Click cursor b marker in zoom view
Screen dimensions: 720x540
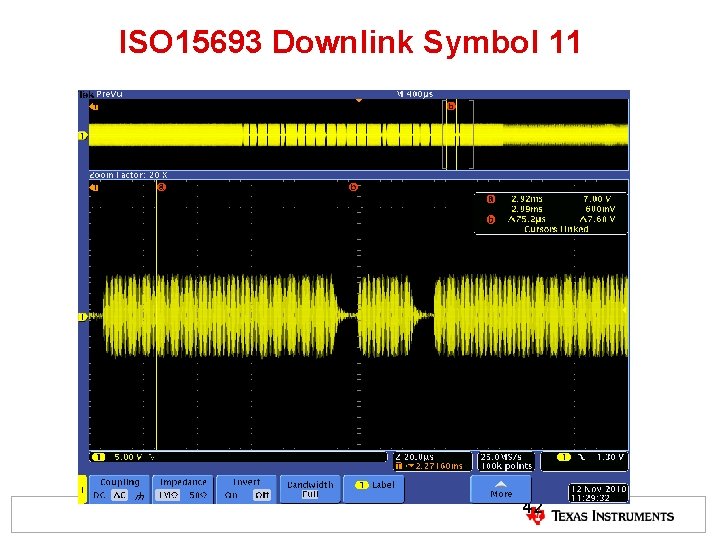tap(353, 187)
